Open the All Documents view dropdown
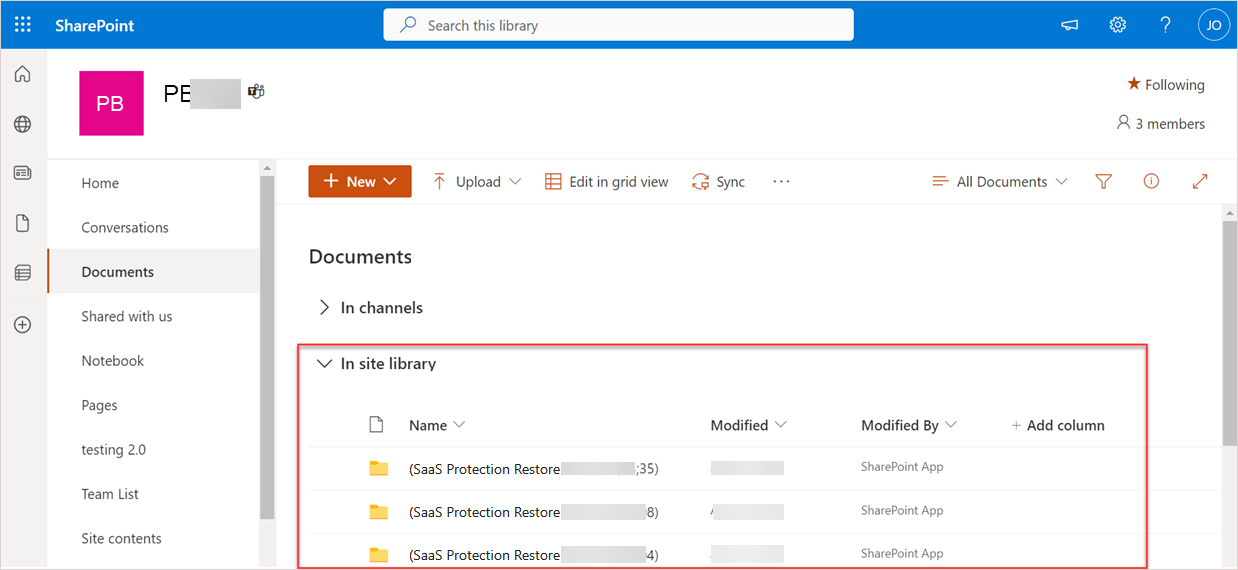The image size is (1238, 570). tap(999, 182)
